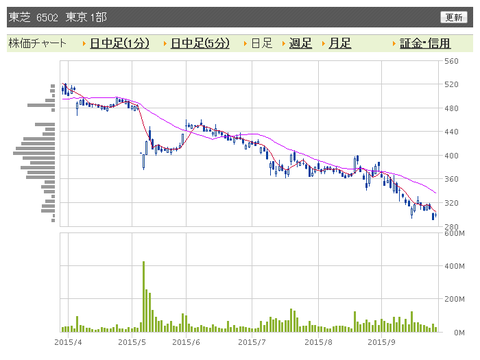Open the 日中足(5分) intraday chart link
This screenshot has height=360, width=480.
point(200,43)
